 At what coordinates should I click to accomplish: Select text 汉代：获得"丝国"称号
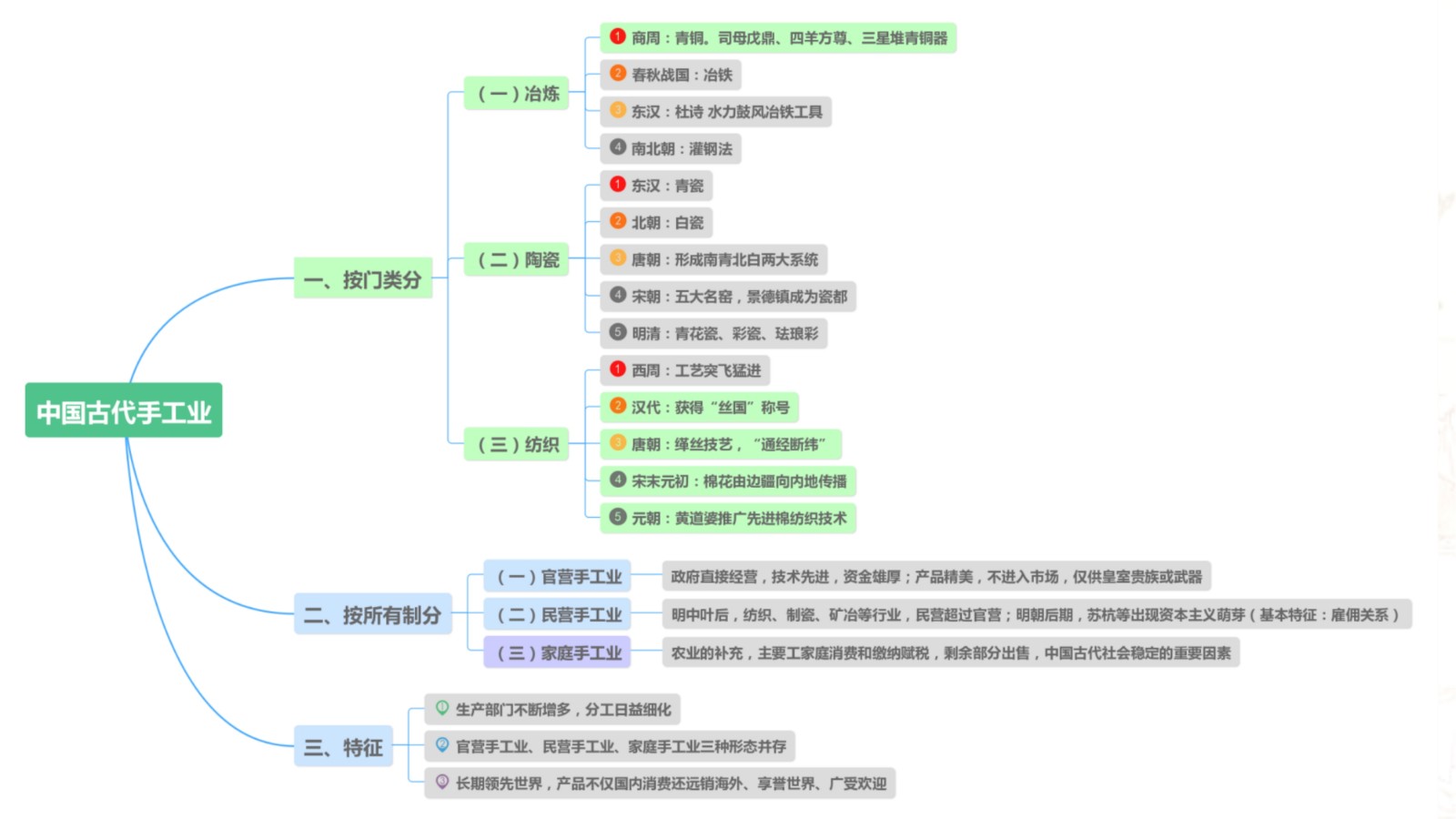point(711,408)
